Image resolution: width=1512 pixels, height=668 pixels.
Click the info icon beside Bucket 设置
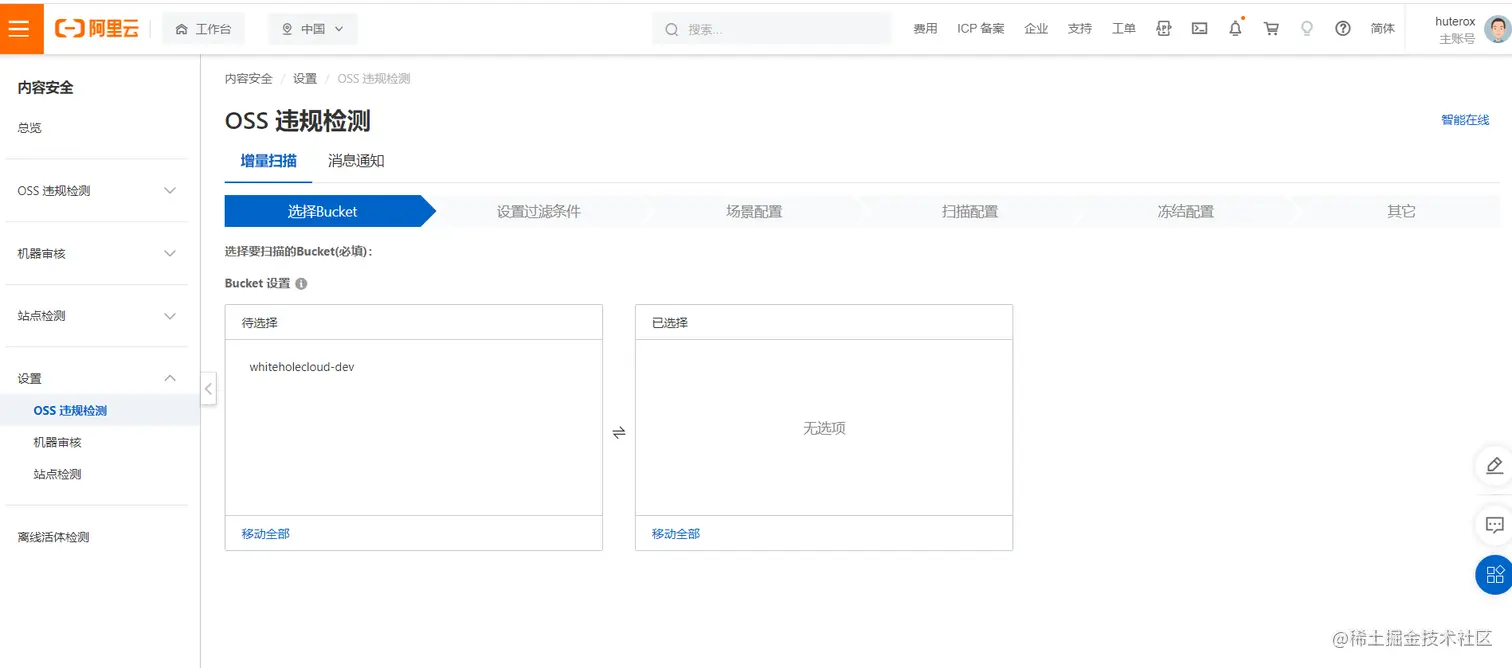(x=303, y=283)
